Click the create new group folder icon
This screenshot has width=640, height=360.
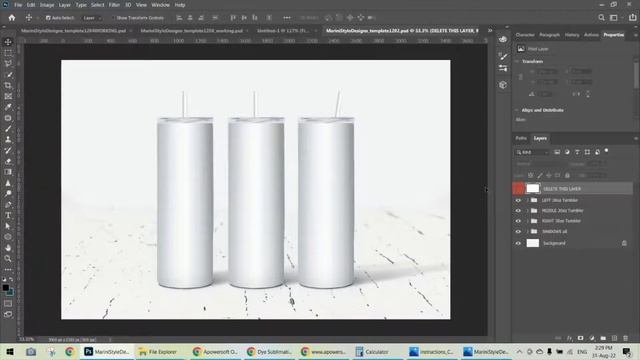tap(603, 338)
